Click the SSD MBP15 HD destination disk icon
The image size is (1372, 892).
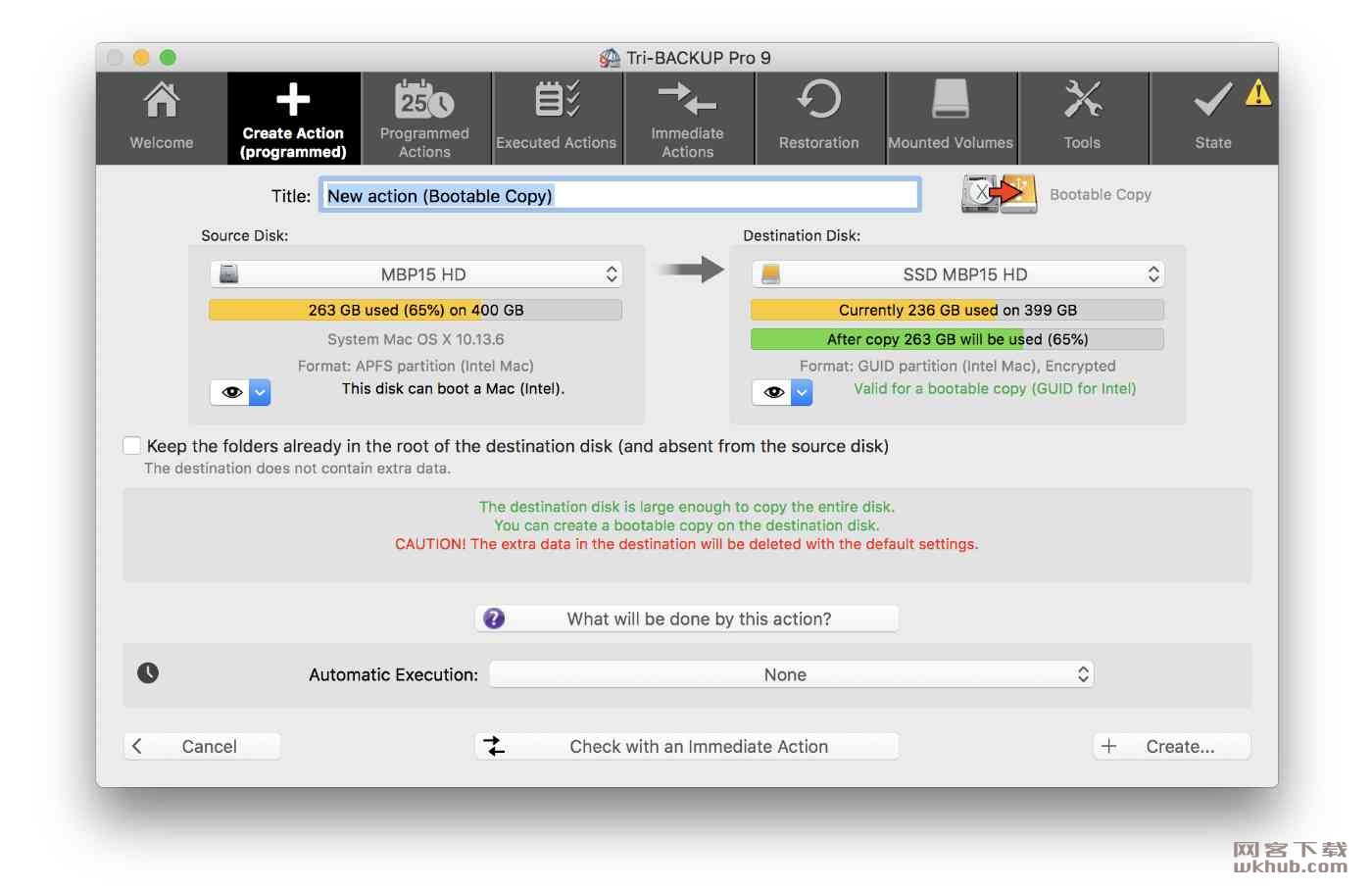click(x=770, y=274)
